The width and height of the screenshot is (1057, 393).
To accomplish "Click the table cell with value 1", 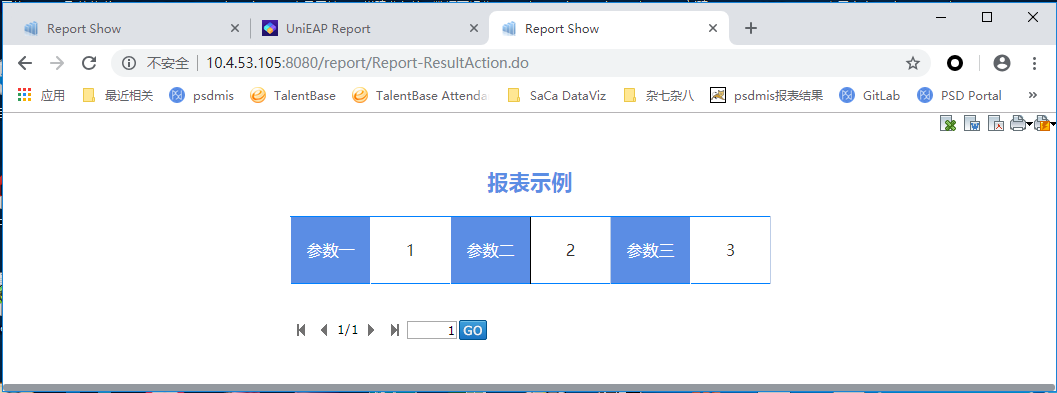I will click(x=411, y=250).
